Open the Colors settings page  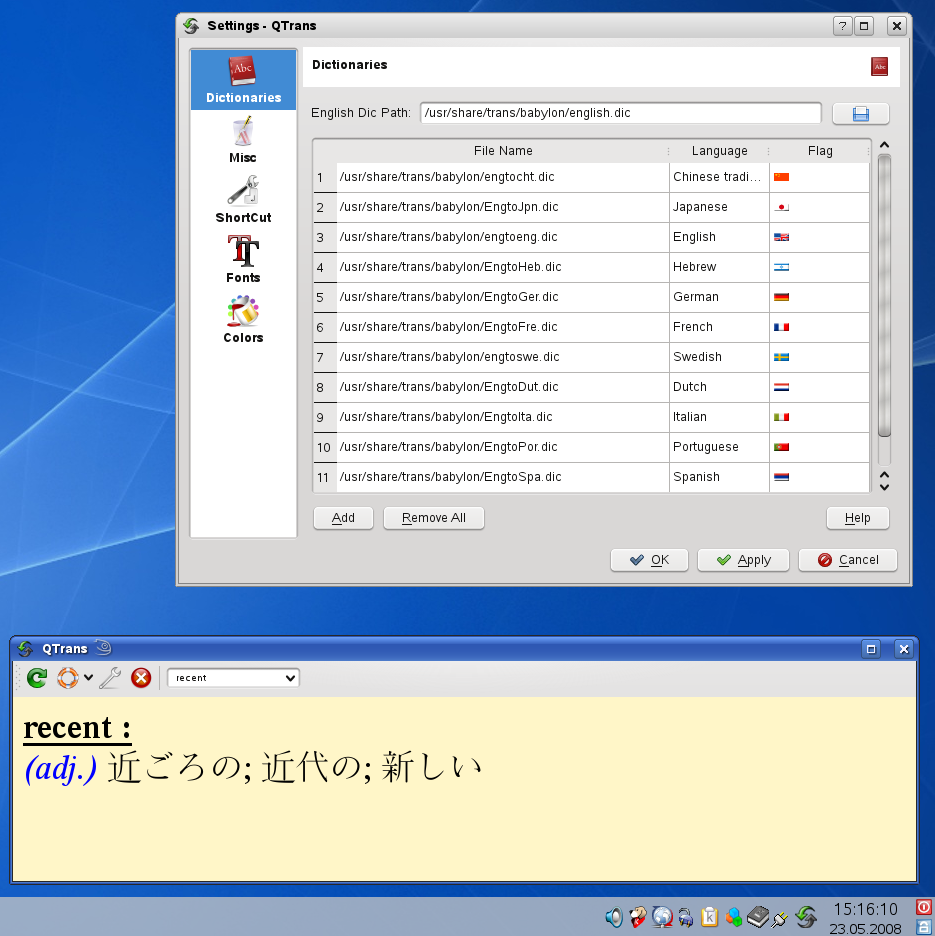coord(243,319)
